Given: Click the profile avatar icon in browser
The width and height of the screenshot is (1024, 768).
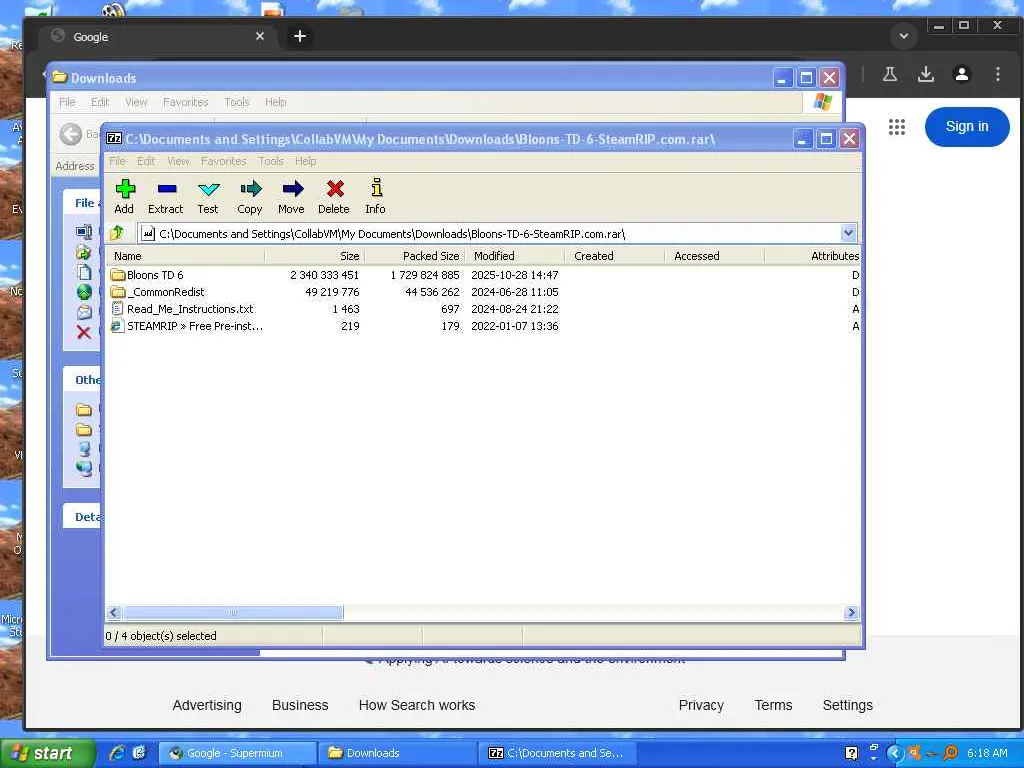Looking at the screenshot, I should point(961,74).
